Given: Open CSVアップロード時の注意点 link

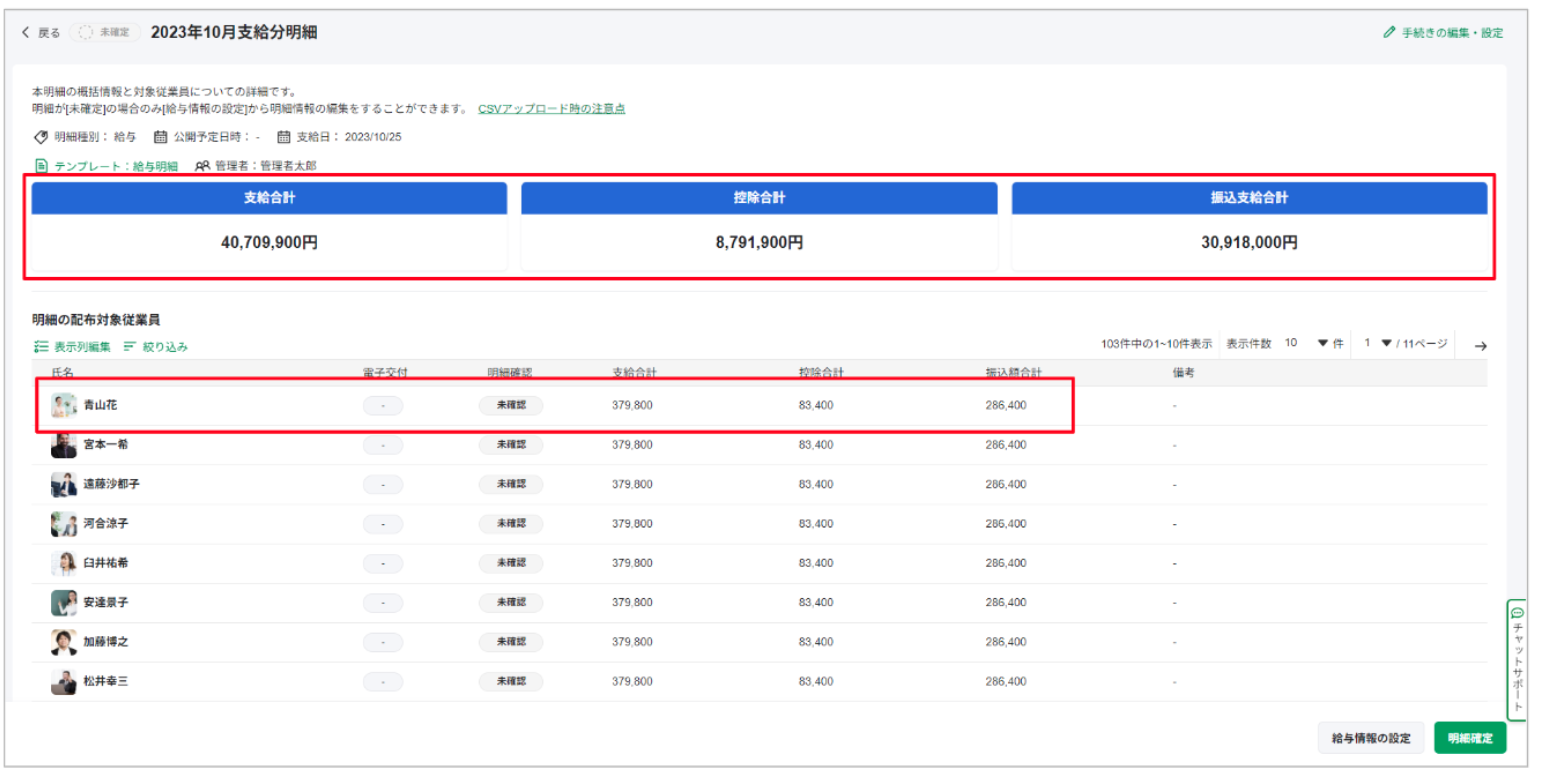Looking at the screenshot, I should [x=551, y=108].
